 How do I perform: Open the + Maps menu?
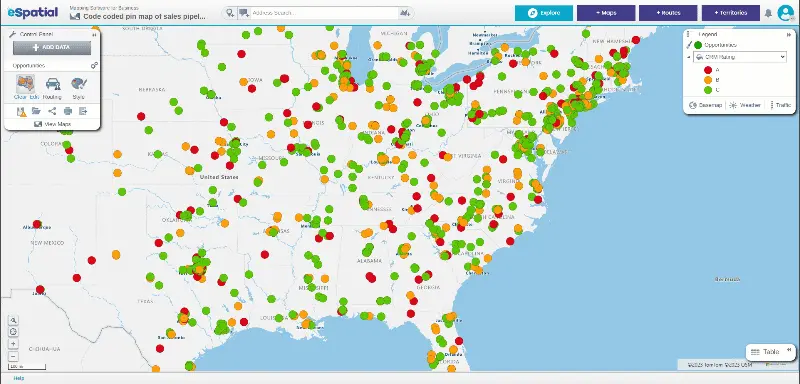point(606,13)
